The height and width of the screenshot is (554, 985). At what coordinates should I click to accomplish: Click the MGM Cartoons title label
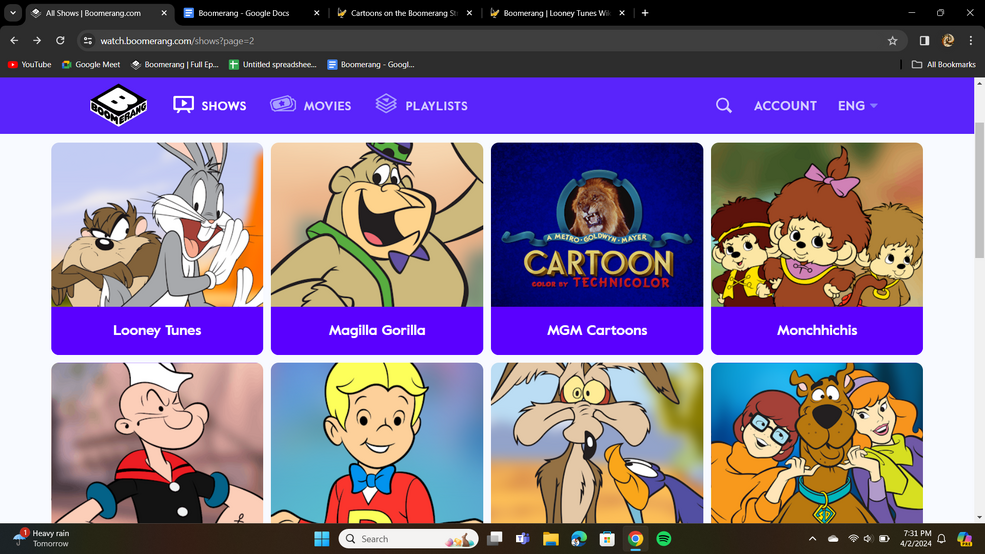click(x=597, y=330)
